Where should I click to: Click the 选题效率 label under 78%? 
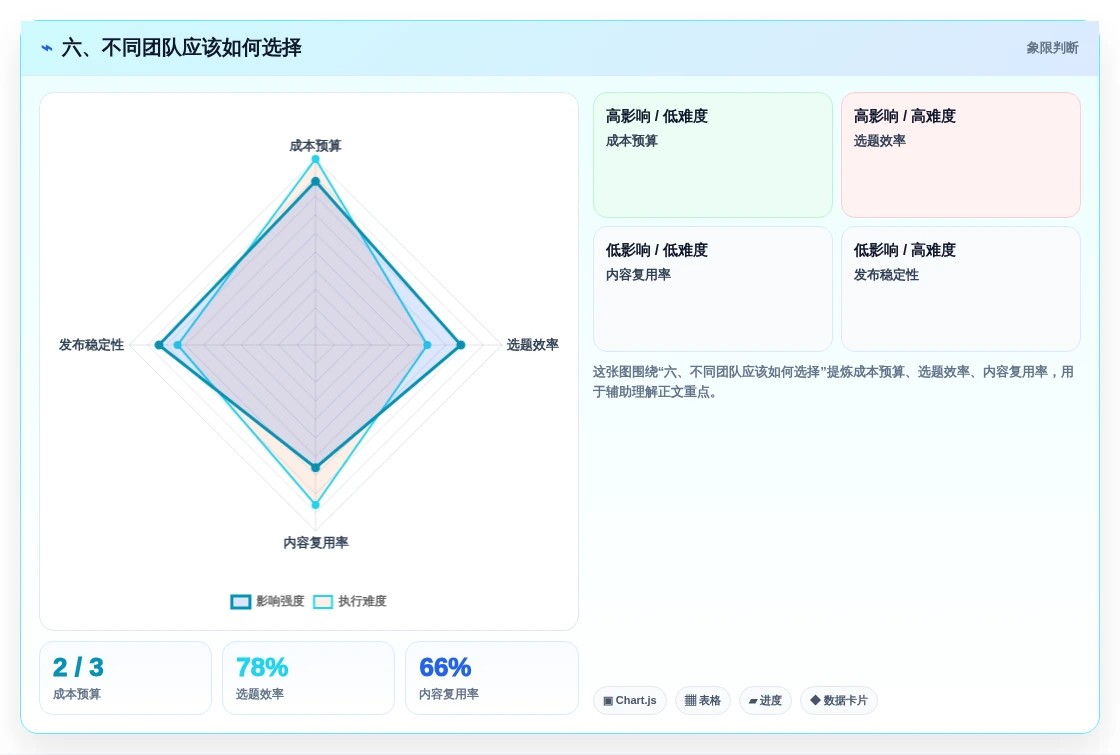pyautogui.click(x=260, y=694)
